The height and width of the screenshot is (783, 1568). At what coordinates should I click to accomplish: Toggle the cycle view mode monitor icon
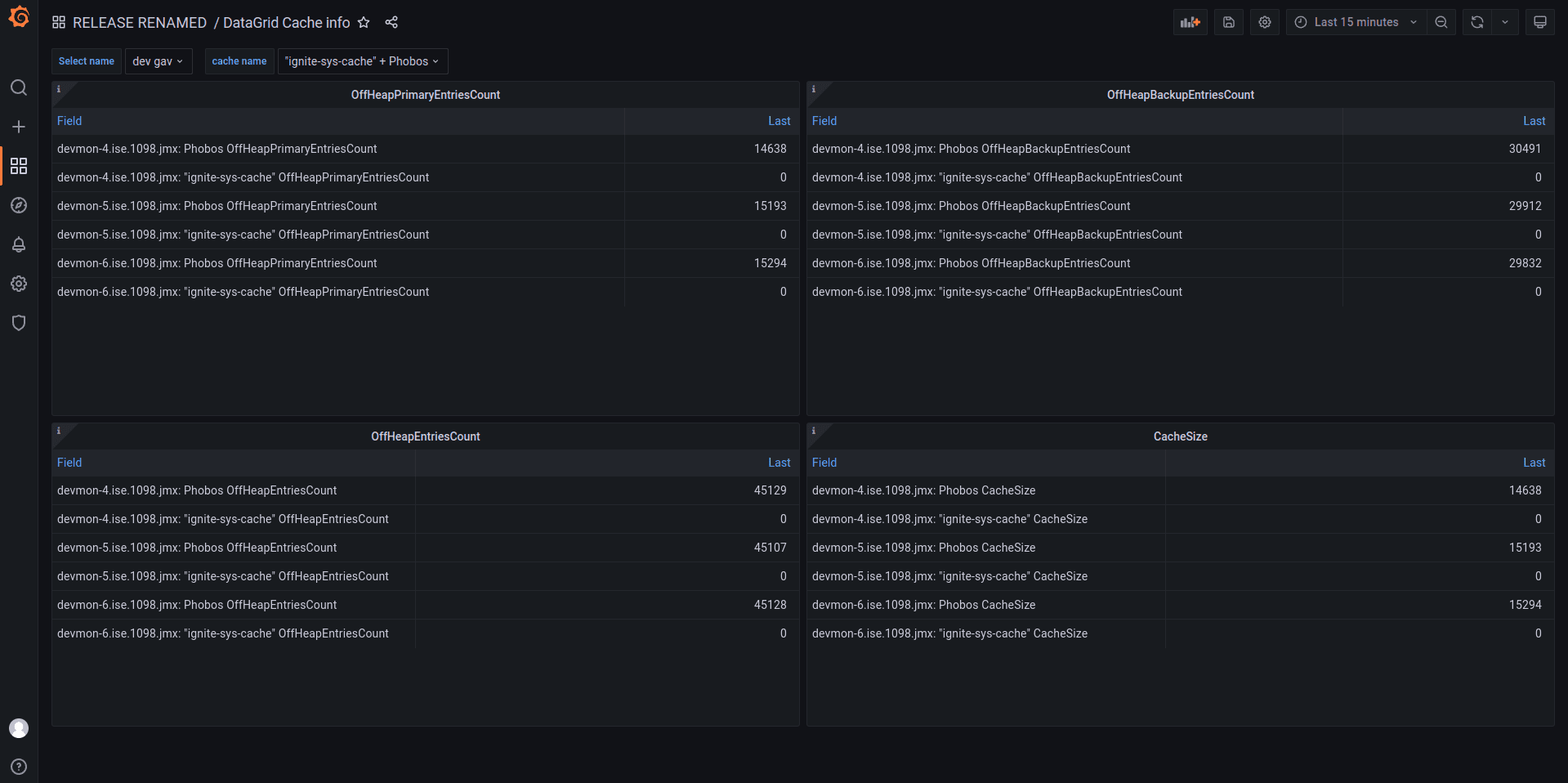1539,22
